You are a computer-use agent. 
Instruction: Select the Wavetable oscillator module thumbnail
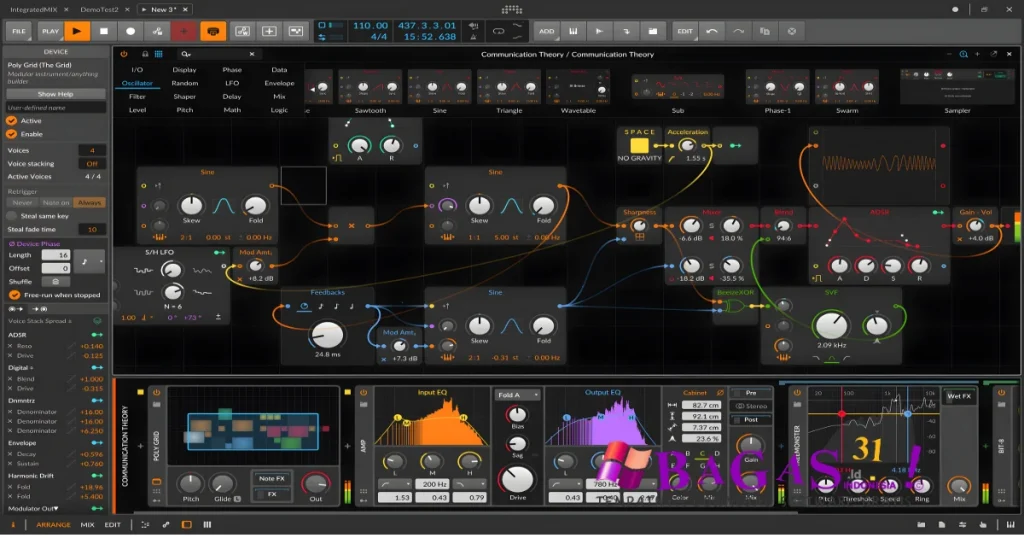[x=578, y=86]
